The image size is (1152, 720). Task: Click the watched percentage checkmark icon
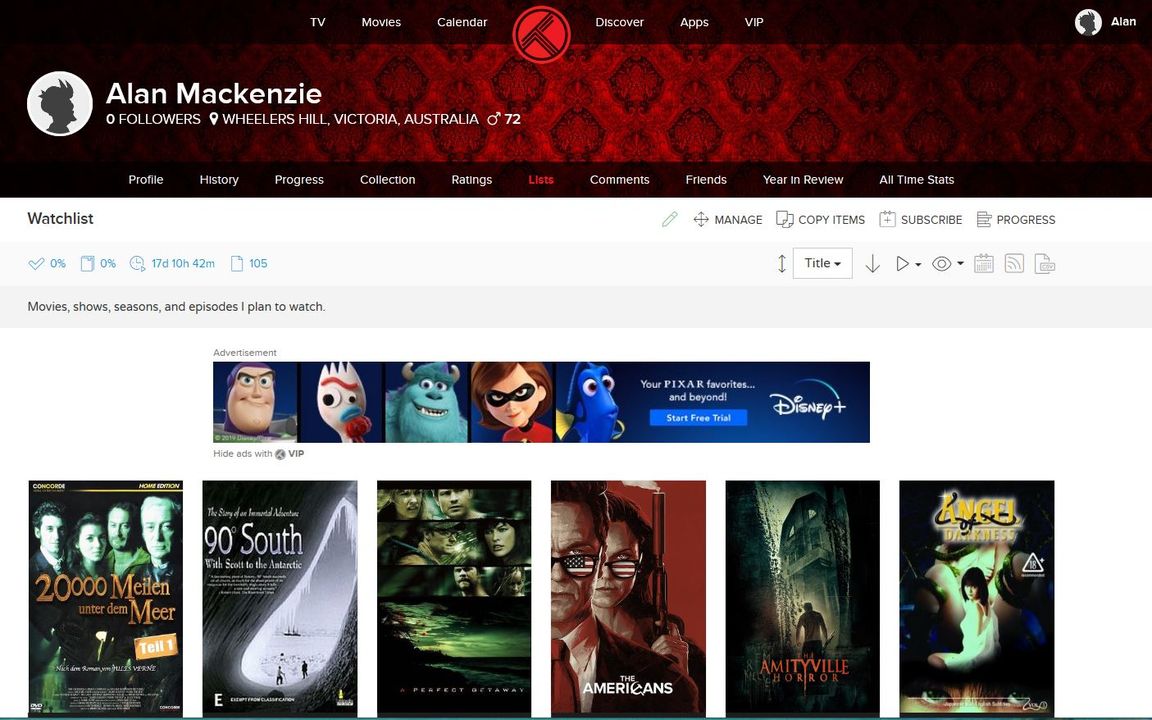tap(37, 264)
